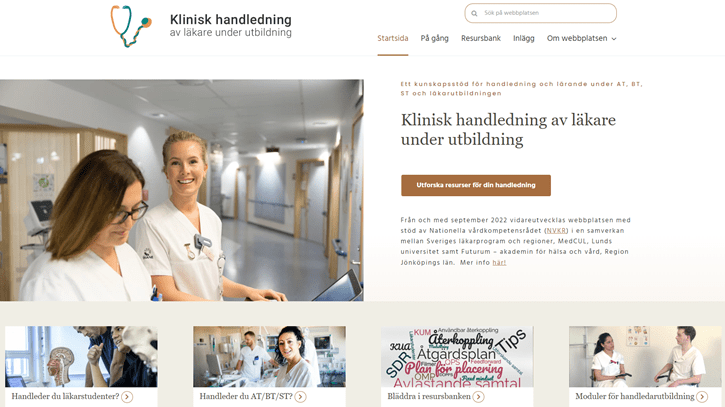Follow the NVKR link
The image size is (725, 407).
(556, 230)
